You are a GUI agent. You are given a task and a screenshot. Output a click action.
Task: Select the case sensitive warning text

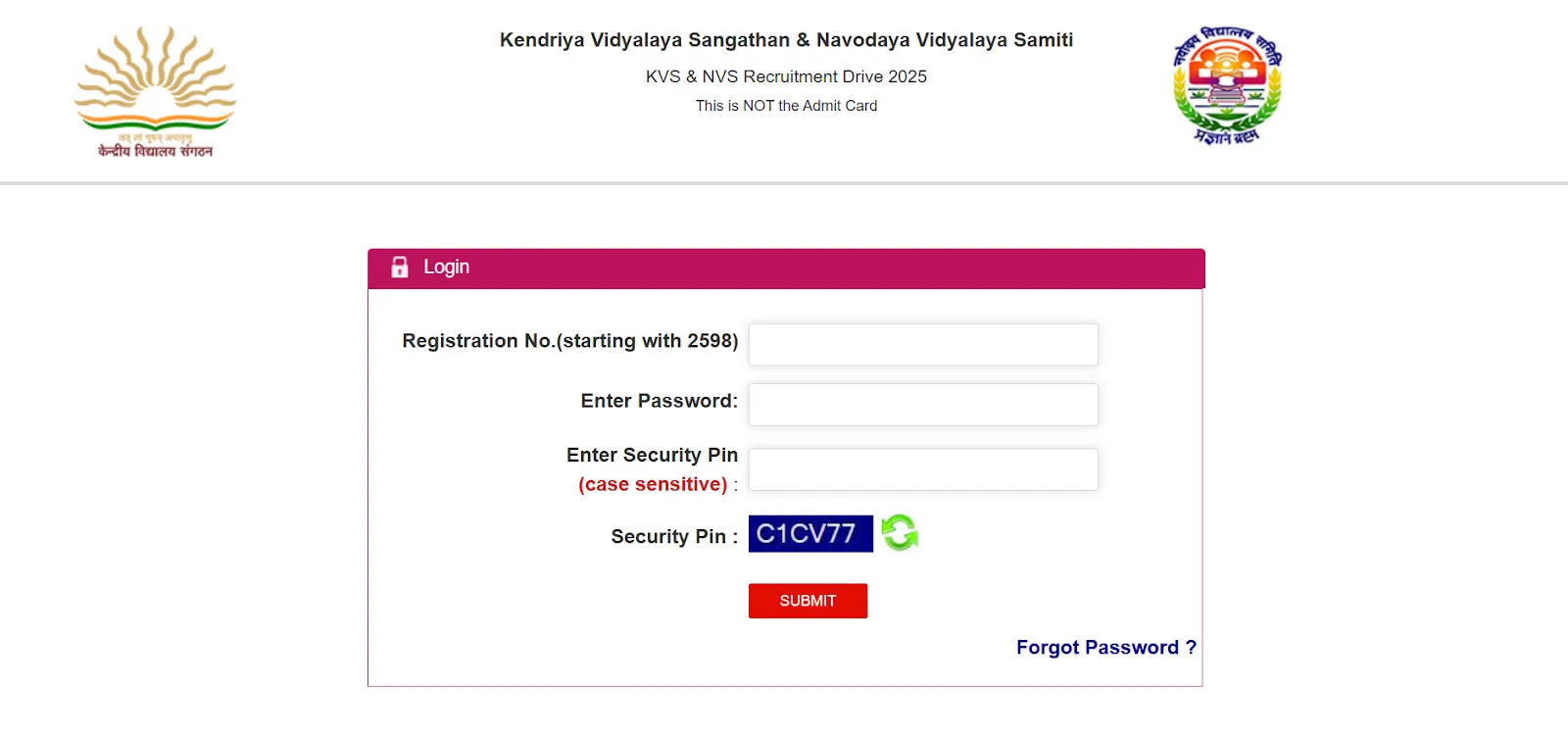(652, 483)
